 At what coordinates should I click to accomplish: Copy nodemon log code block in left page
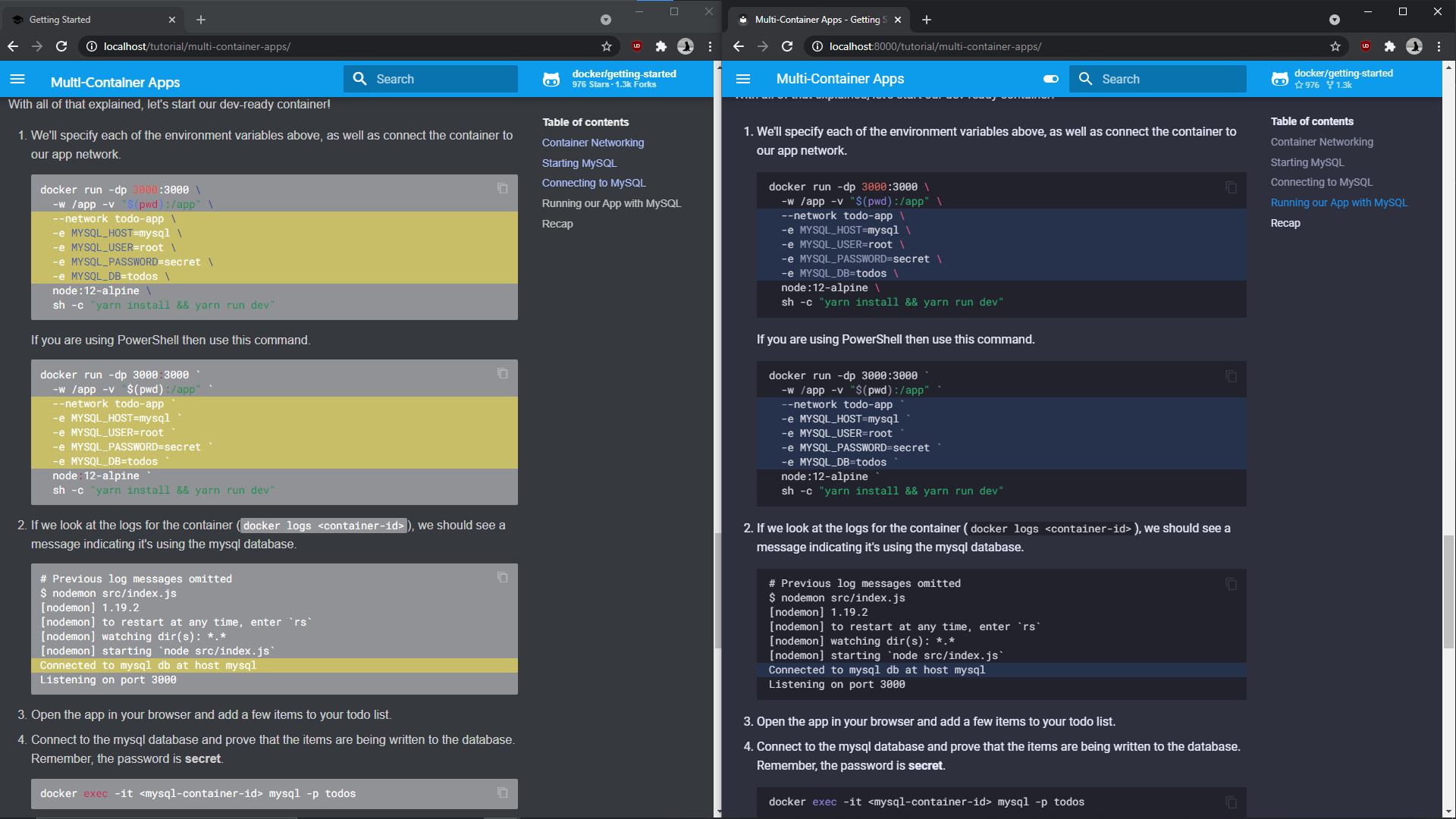502,577
